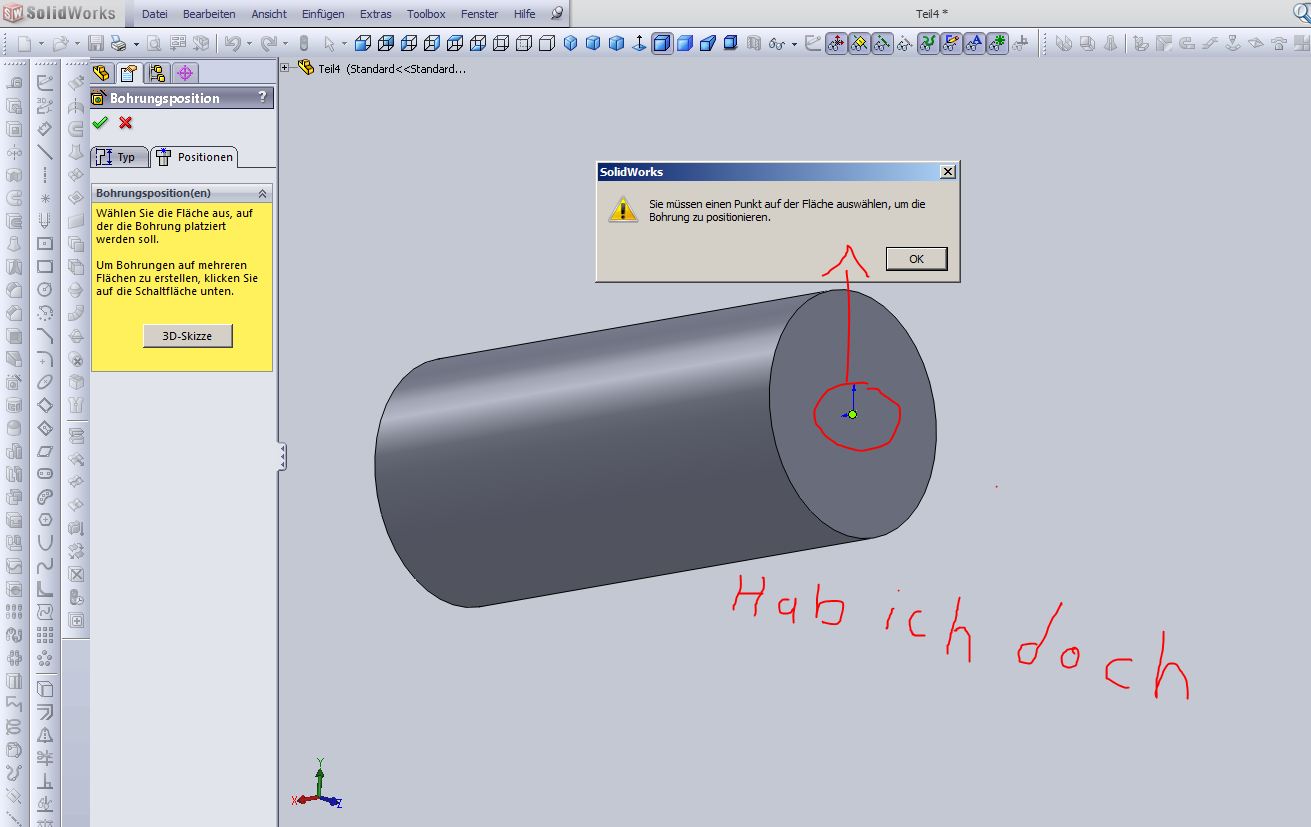Toggle Shadows in Shaded Mode cube icon
The height and width of the screenshot is (827, 1311).
click(731, 44)
